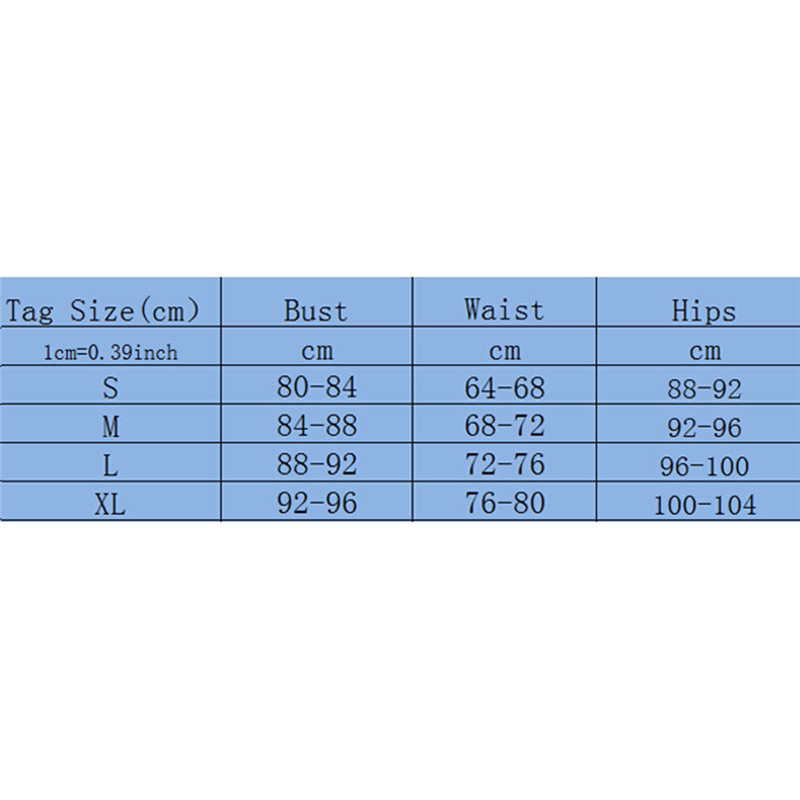This screenshot has width=800, height=800.
Task: Select the XL size row label
Action: click(x=110, y=504)
